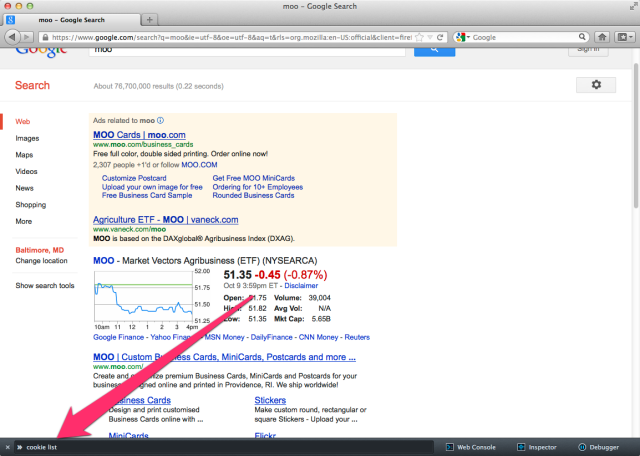Click the address bar URL field
Viewport: 640px width, 456px height.
[231, 37]
